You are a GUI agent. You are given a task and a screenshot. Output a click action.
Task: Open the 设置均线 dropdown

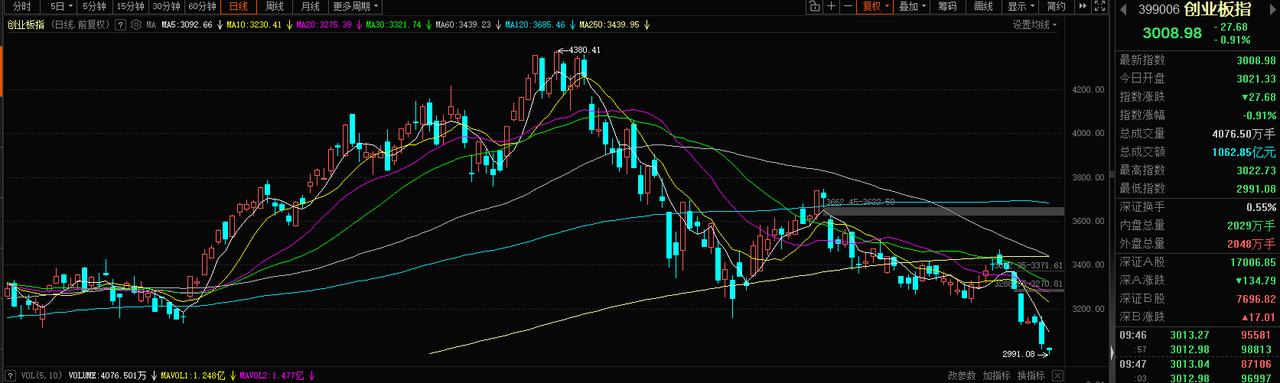pyautogui.click(x=1034, y=25)
